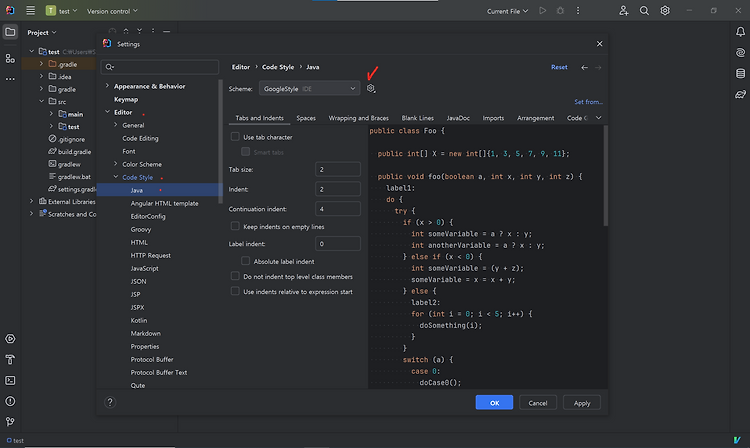
Task: Click the Continuation indent input field
Action: [338, 209]
